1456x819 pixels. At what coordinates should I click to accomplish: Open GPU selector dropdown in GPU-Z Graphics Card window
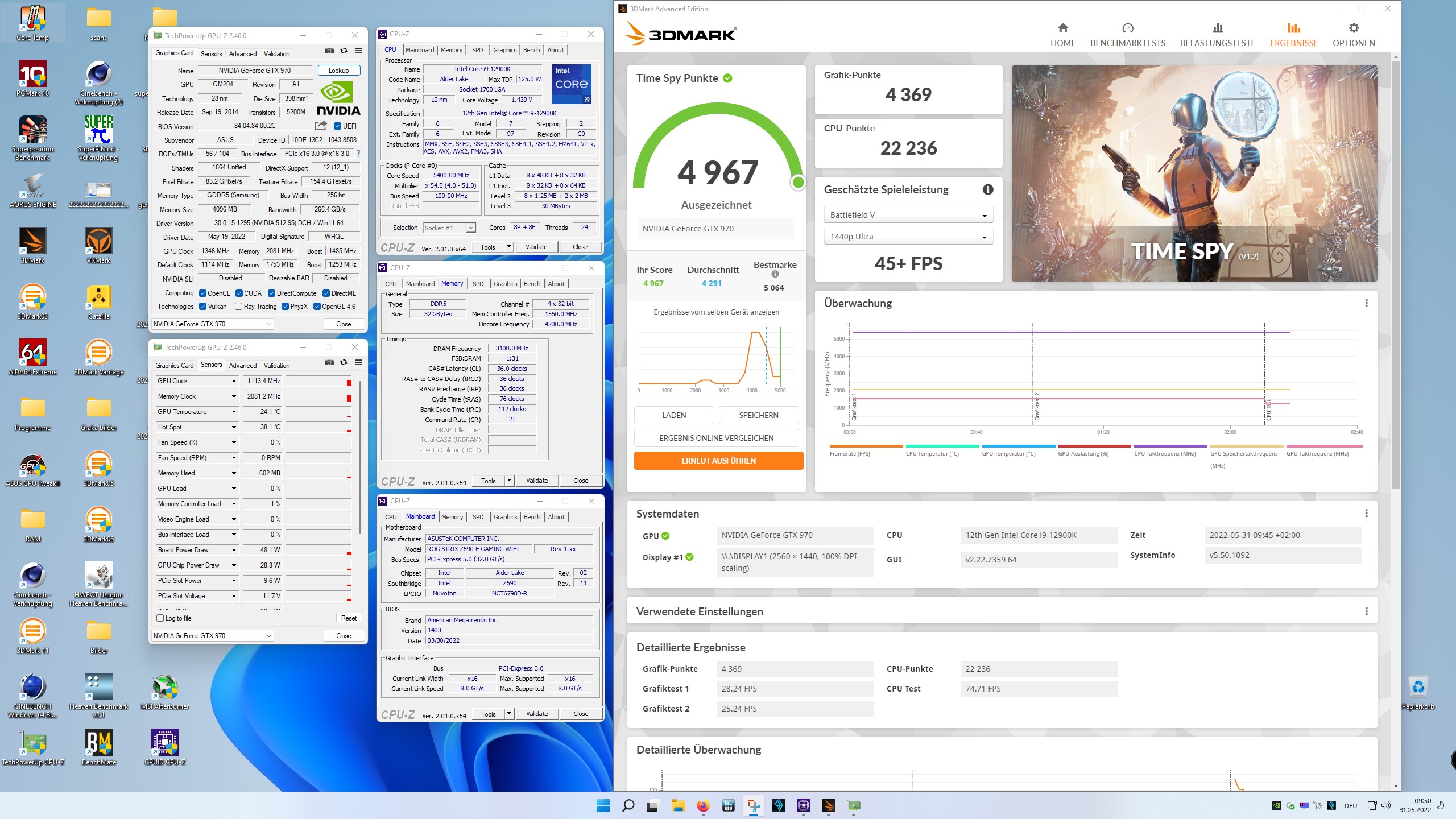coord(213,324)
